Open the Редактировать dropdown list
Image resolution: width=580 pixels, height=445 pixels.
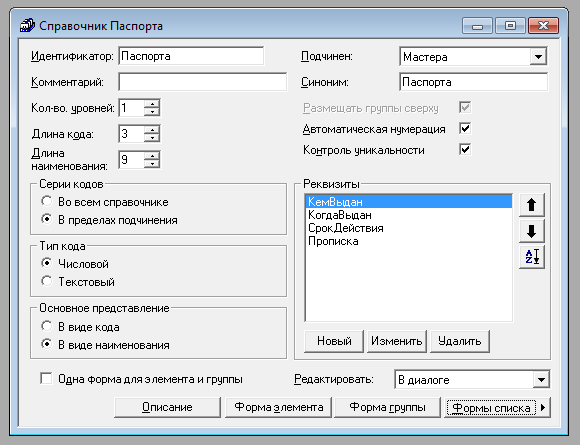(x=541, y=380)
